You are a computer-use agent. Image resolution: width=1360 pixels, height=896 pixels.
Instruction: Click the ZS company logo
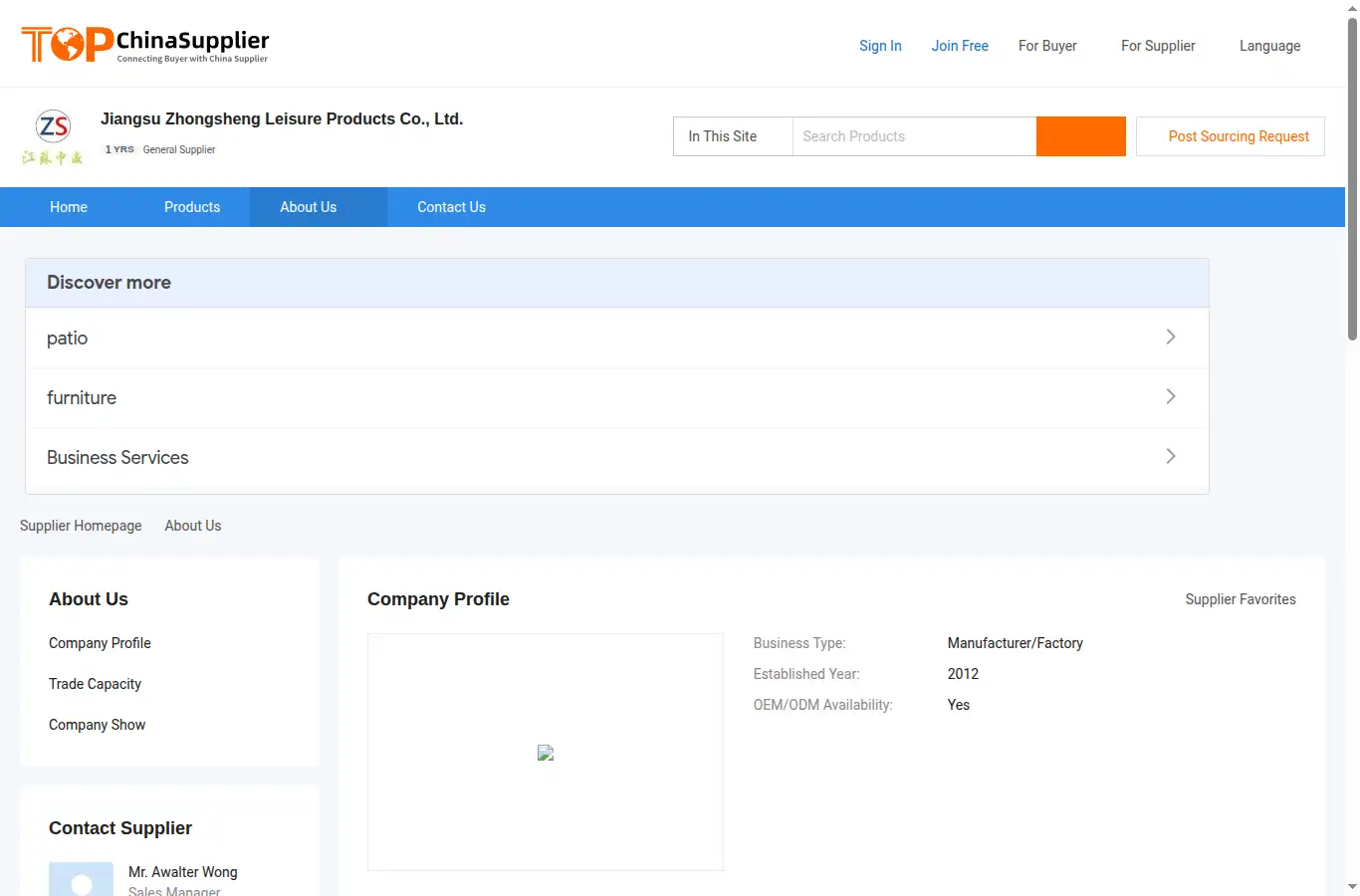[53, 136]
